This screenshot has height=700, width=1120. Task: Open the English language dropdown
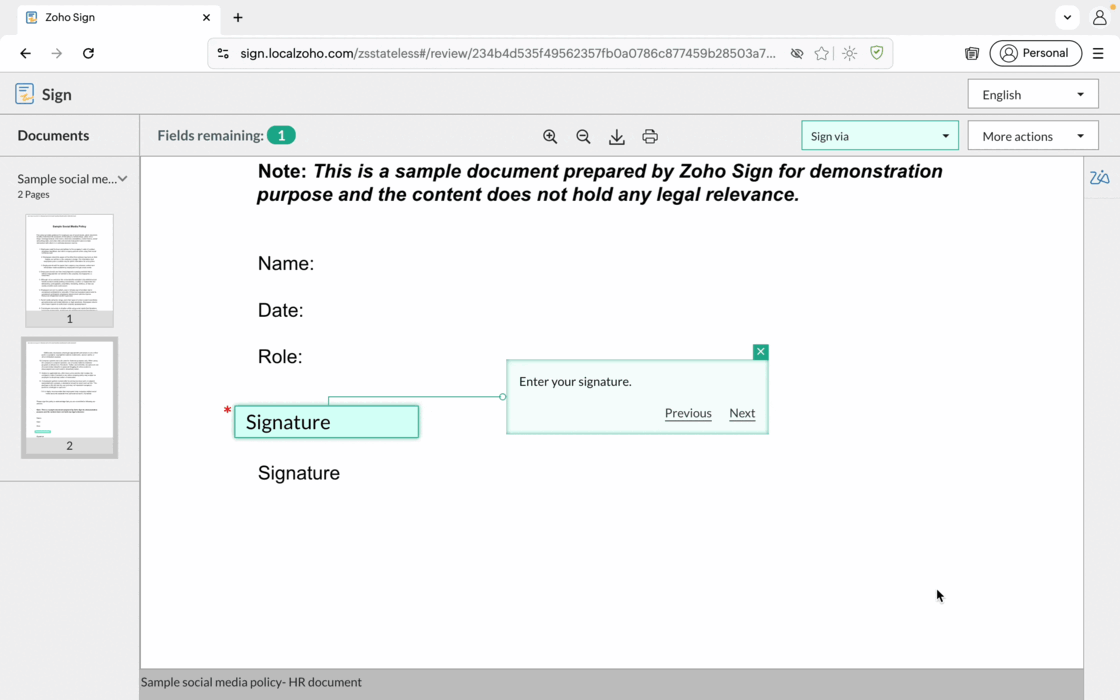pos(1032,95)
